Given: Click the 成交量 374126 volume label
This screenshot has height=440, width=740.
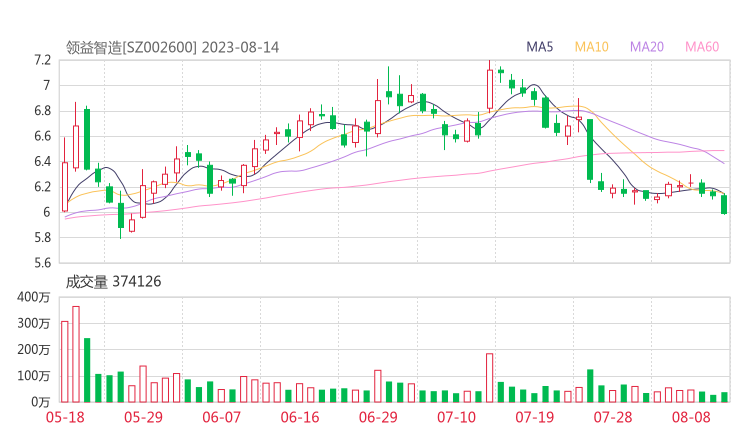Looking at the screenshot, I should click(x=113, y=282).
